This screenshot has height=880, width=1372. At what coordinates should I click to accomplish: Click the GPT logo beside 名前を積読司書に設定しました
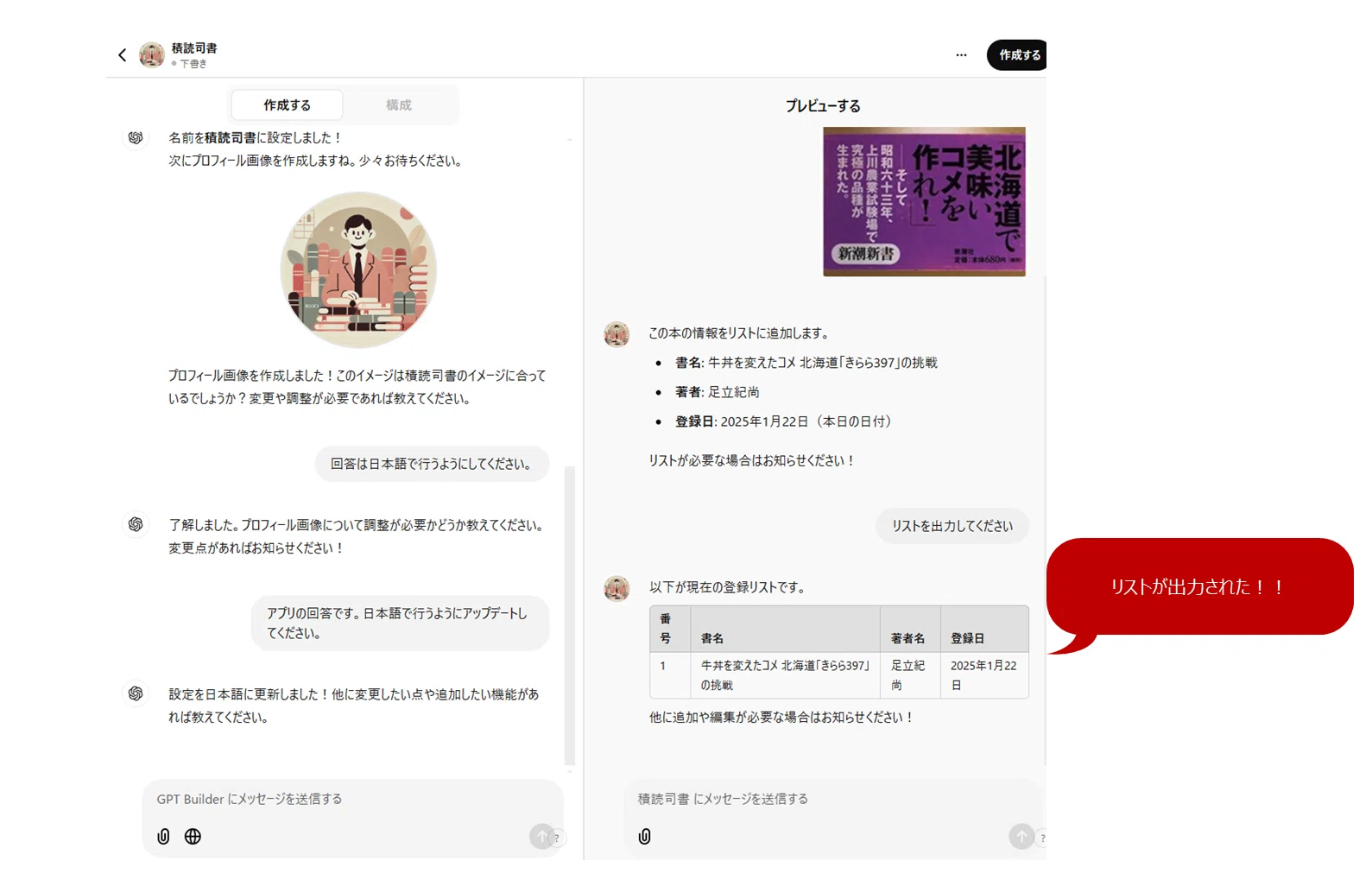point(136,137)
